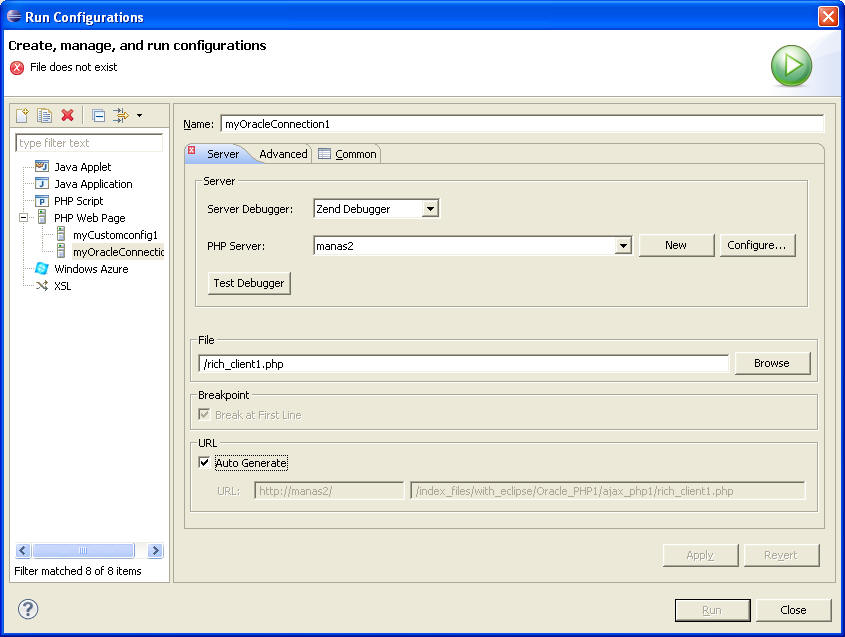Click 'Filter matched 8 of 8 items' text

point(78,571)
